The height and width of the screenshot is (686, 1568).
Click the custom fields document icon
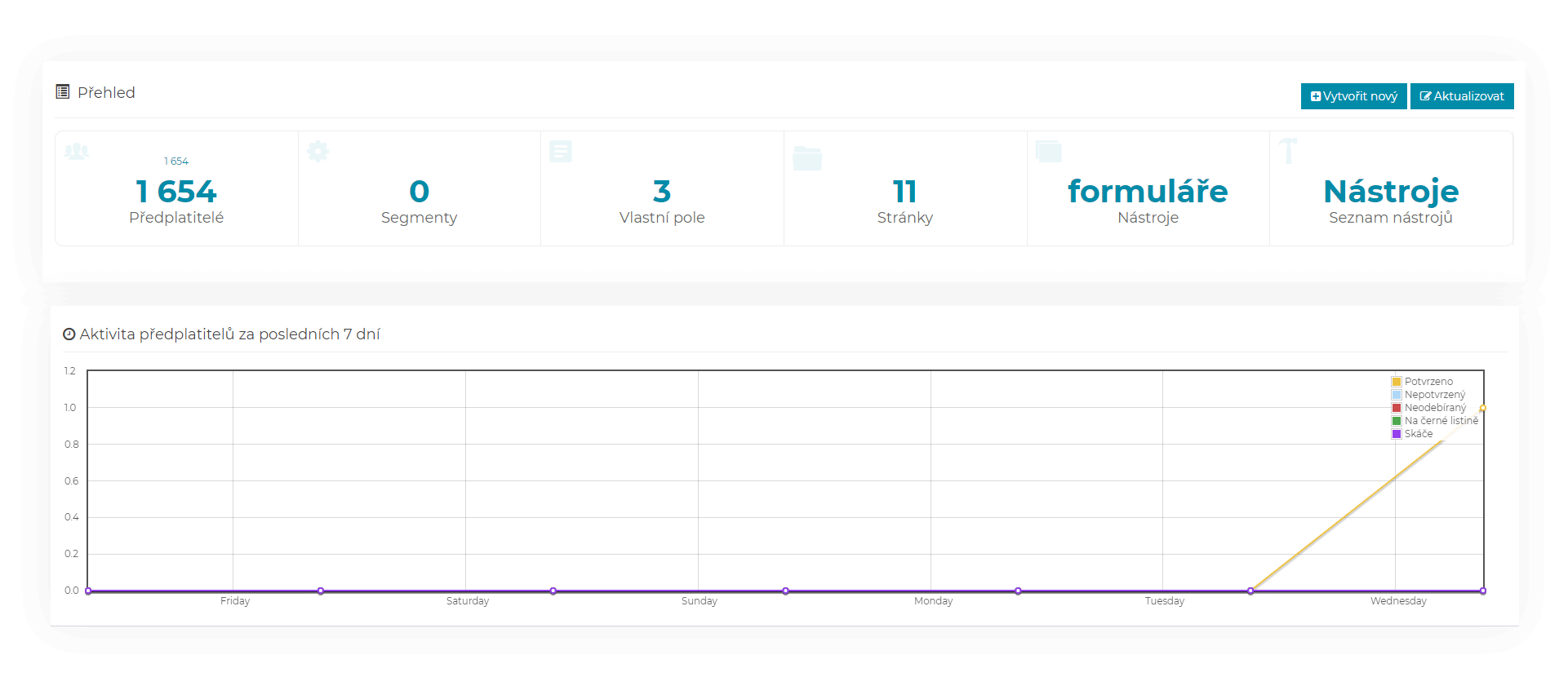pos(561,151)
